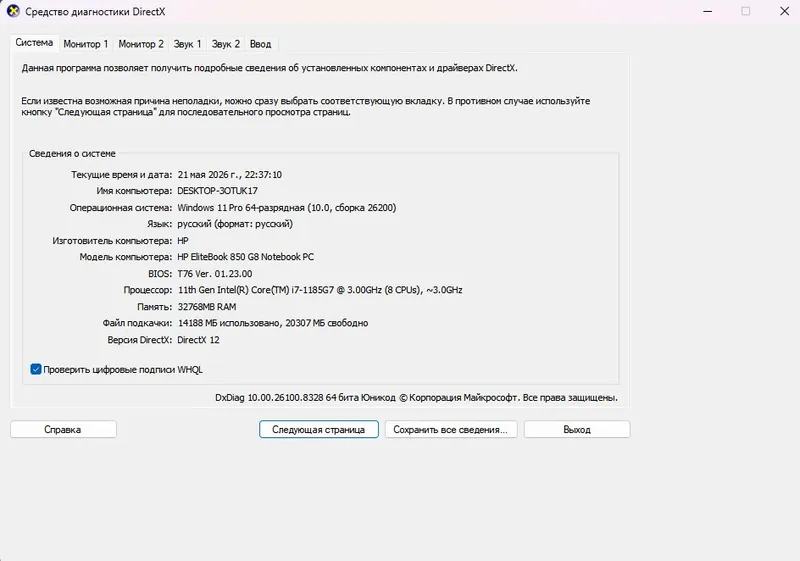Open the Монитор 1 tab
The image size is (800, 561).
(86, 44)
